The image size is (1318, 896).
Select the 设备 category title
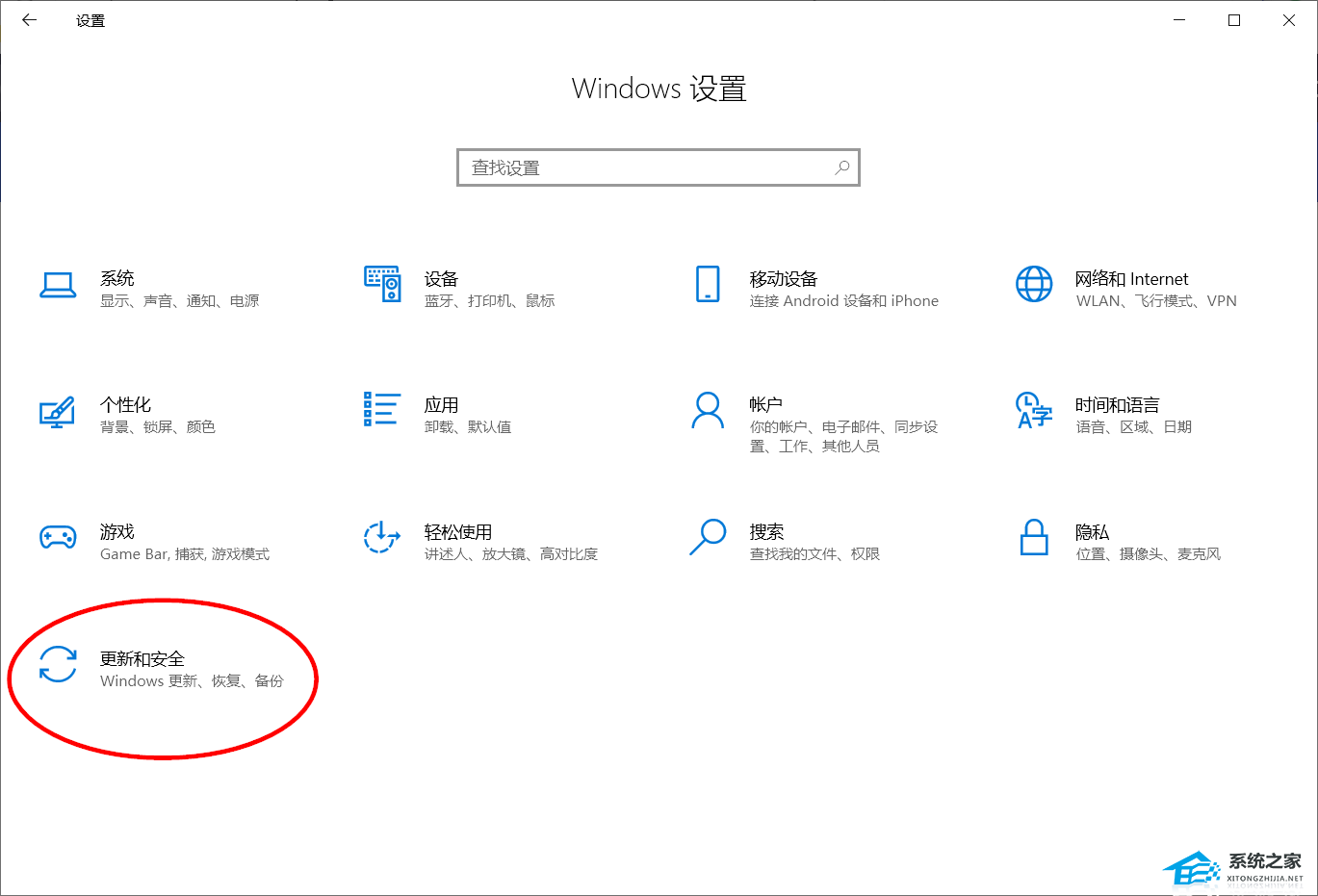442,278
